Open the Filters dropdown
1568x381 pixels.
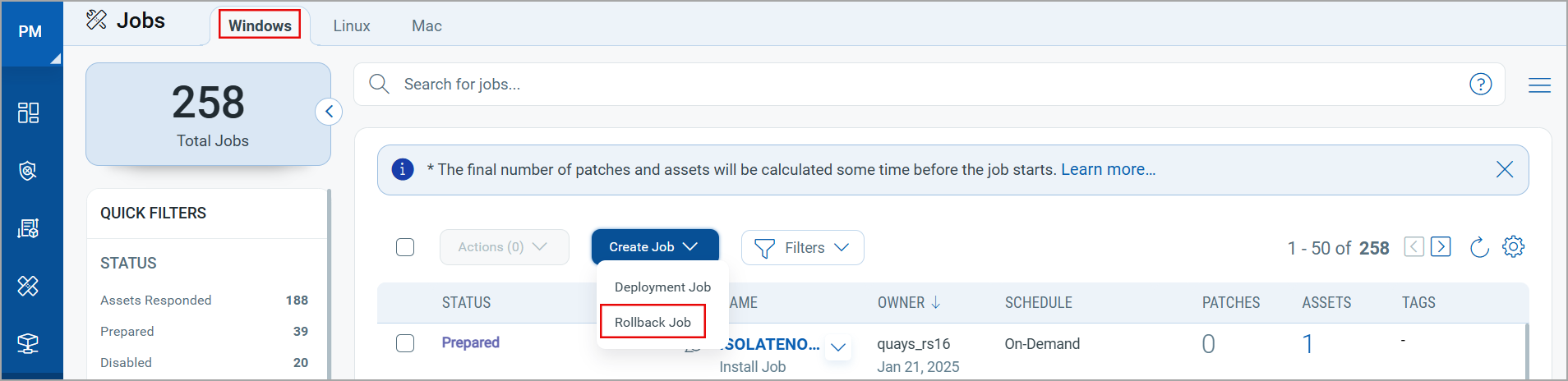(x=802, y=247)
